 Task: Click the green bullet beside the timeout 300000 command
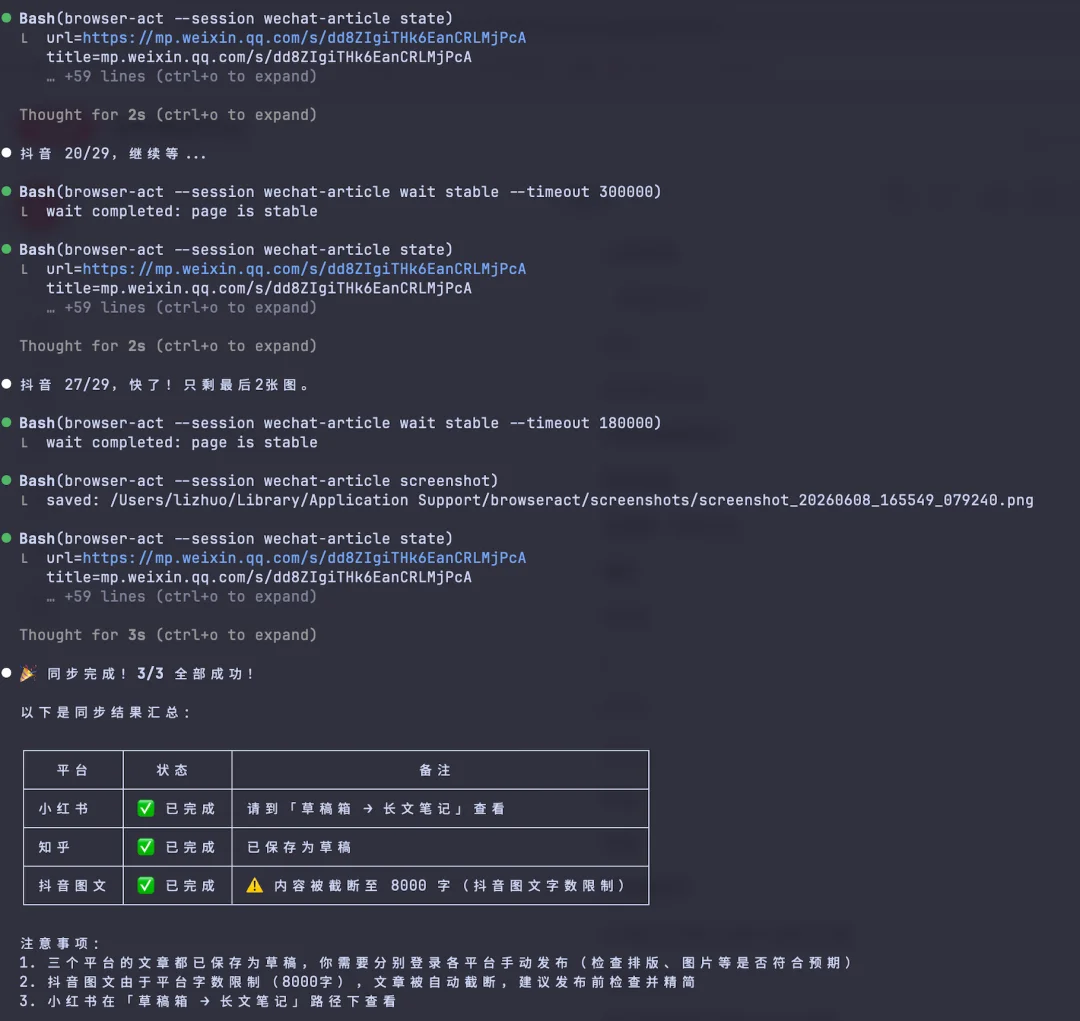tap(7, 191)
